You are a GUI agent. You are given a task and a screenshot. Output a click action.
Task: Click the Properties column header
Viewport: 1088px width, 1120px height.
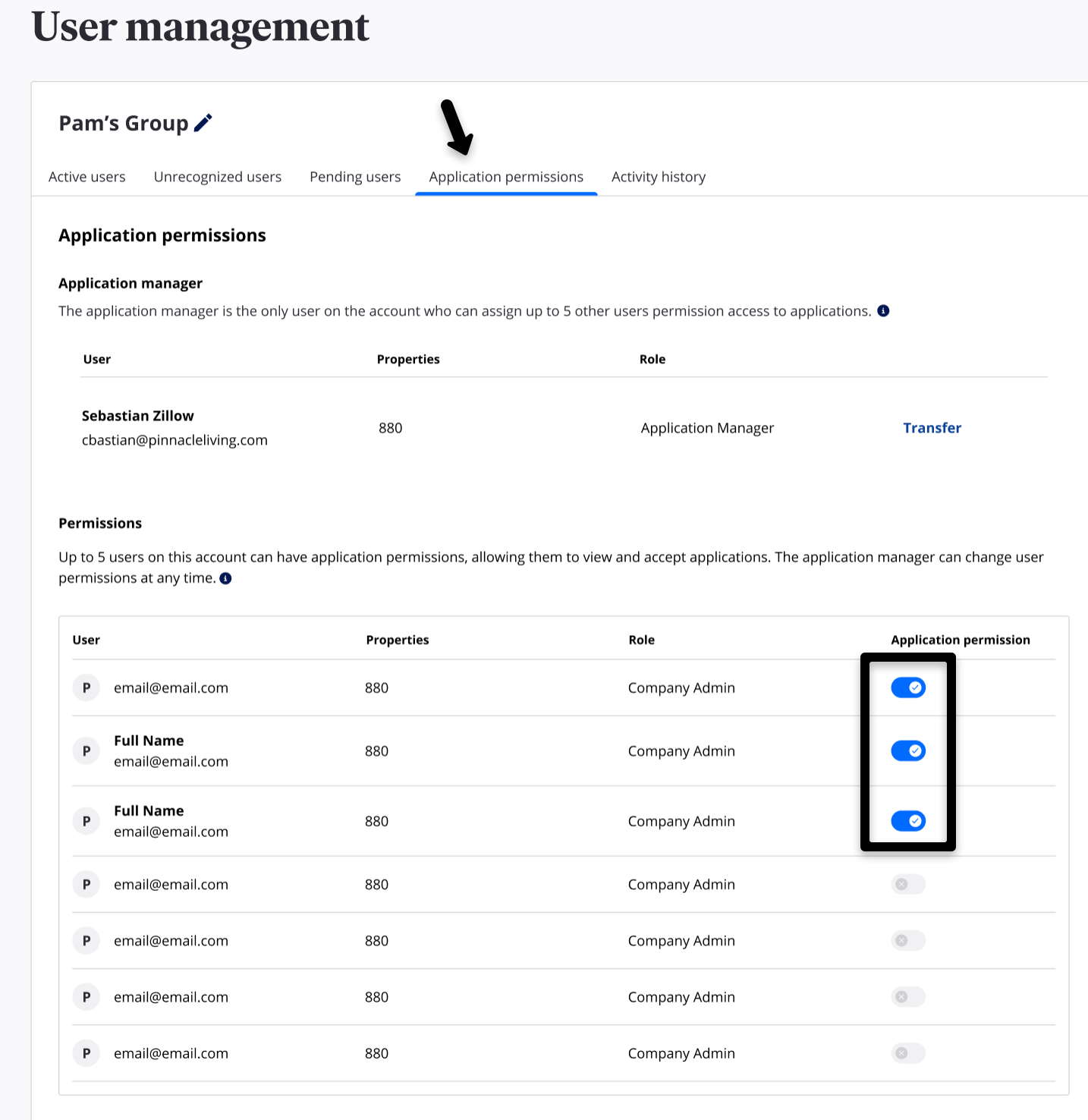[x=408, y=359]
